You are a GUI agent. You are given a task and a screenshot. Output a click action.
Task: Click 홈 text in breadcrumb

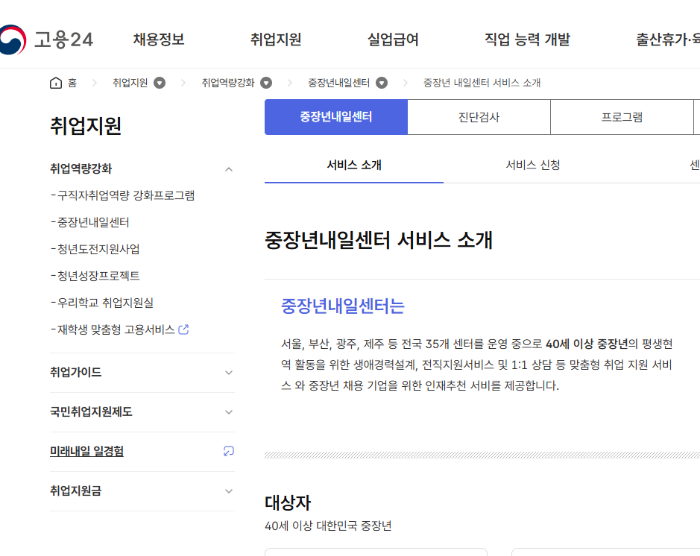pos(72,83)
